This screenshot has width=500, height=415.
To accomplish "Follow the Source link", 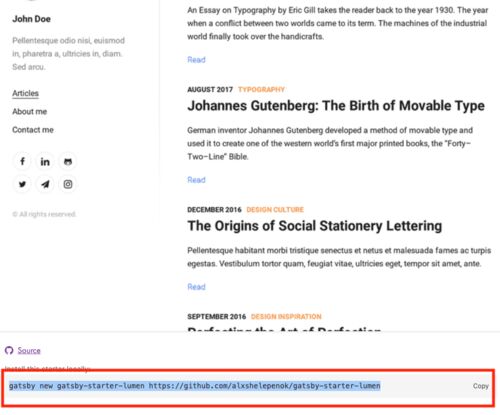I will [29, 350].
